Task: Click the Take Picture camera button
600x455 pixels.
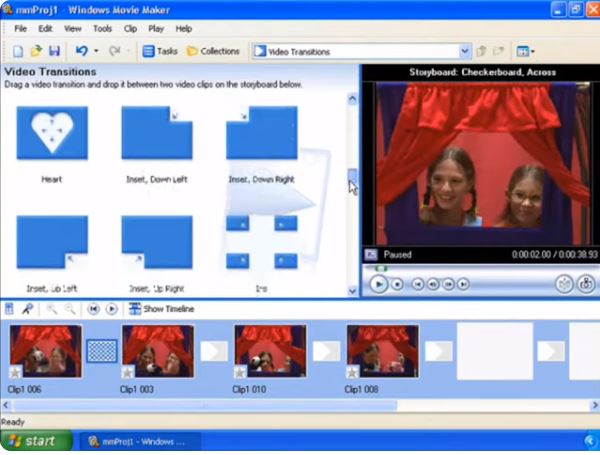Action: pyautogui.click(x=586, y=284)
